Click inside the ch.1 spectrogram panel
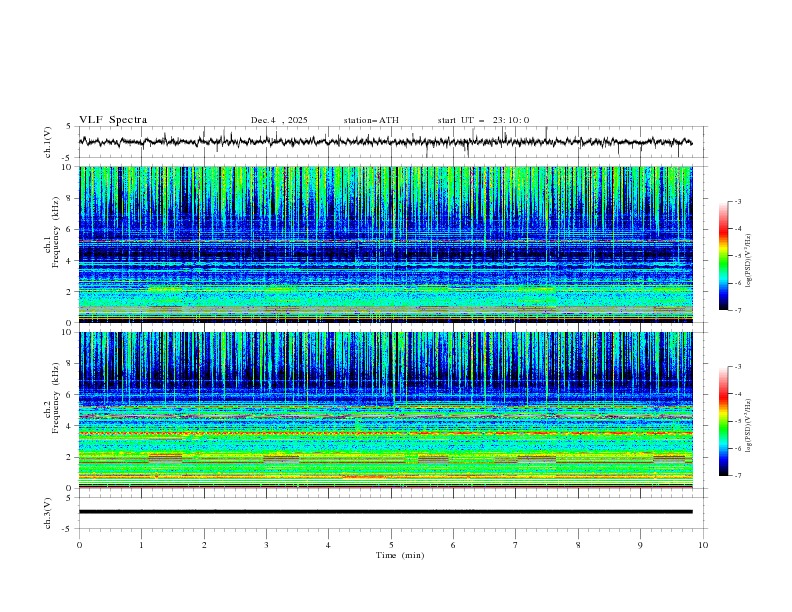The width and height of the screenshot is (792, 612). pos(386,244)
